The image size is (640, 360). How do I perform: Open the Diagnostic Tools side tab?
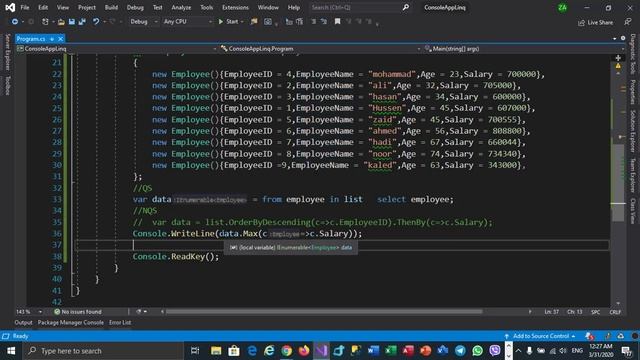633,54
